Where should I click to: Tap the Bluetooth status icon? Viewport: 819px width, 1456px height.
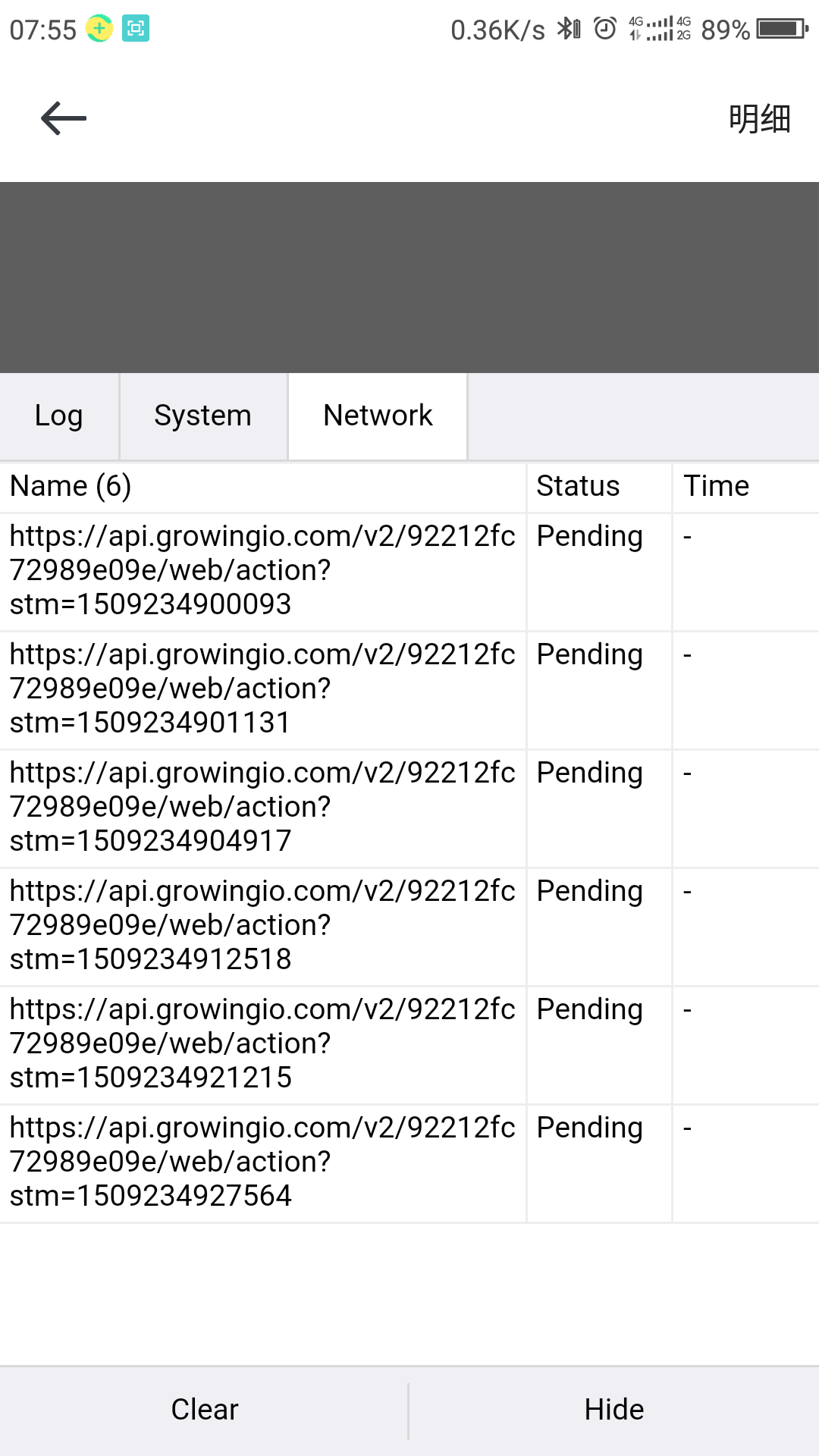pos(569,29)
